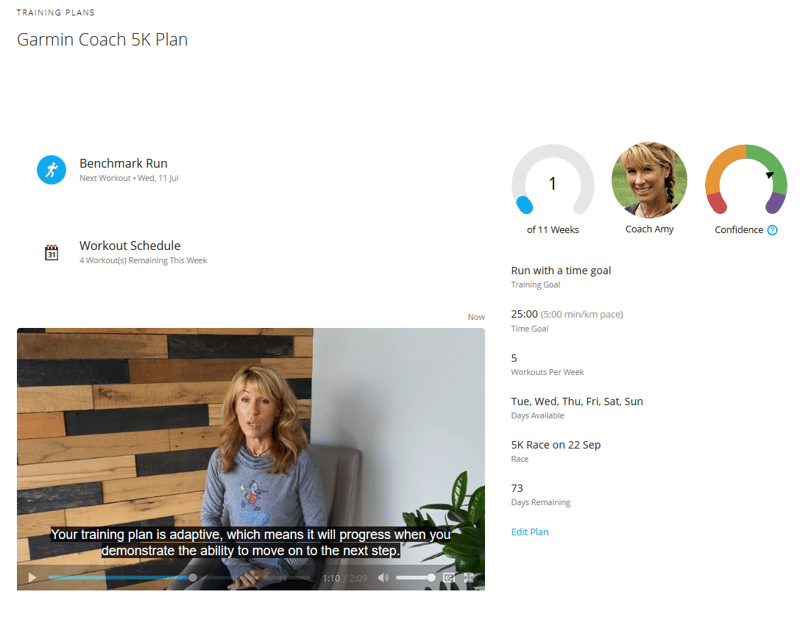Click the '5' workouts per week value
800x625 pixels.
[514, 358]
